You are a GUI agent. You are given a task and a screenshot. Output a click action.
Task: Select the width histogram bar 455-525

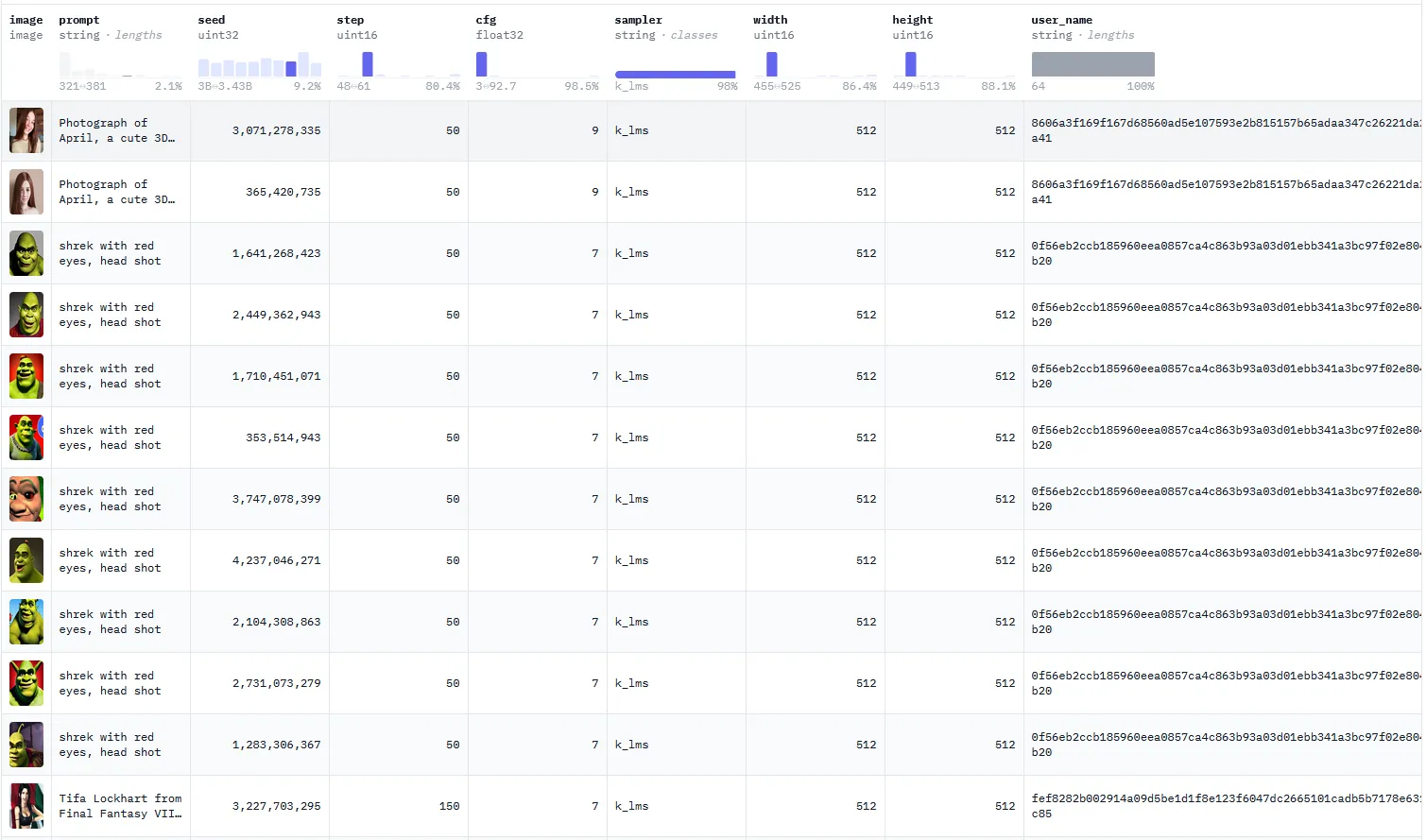772,64
